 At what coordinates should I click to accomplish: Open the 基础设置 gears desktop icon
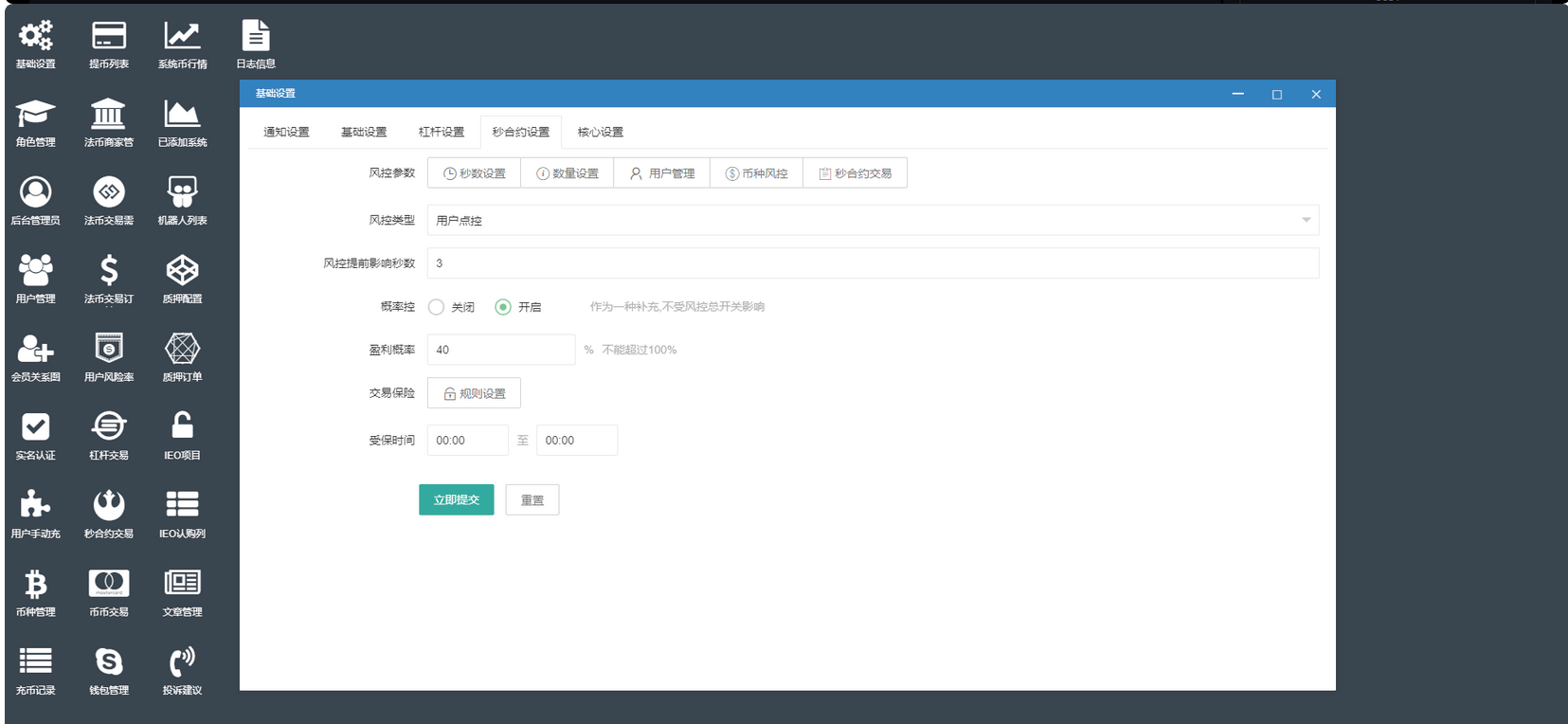coord(36,36)
